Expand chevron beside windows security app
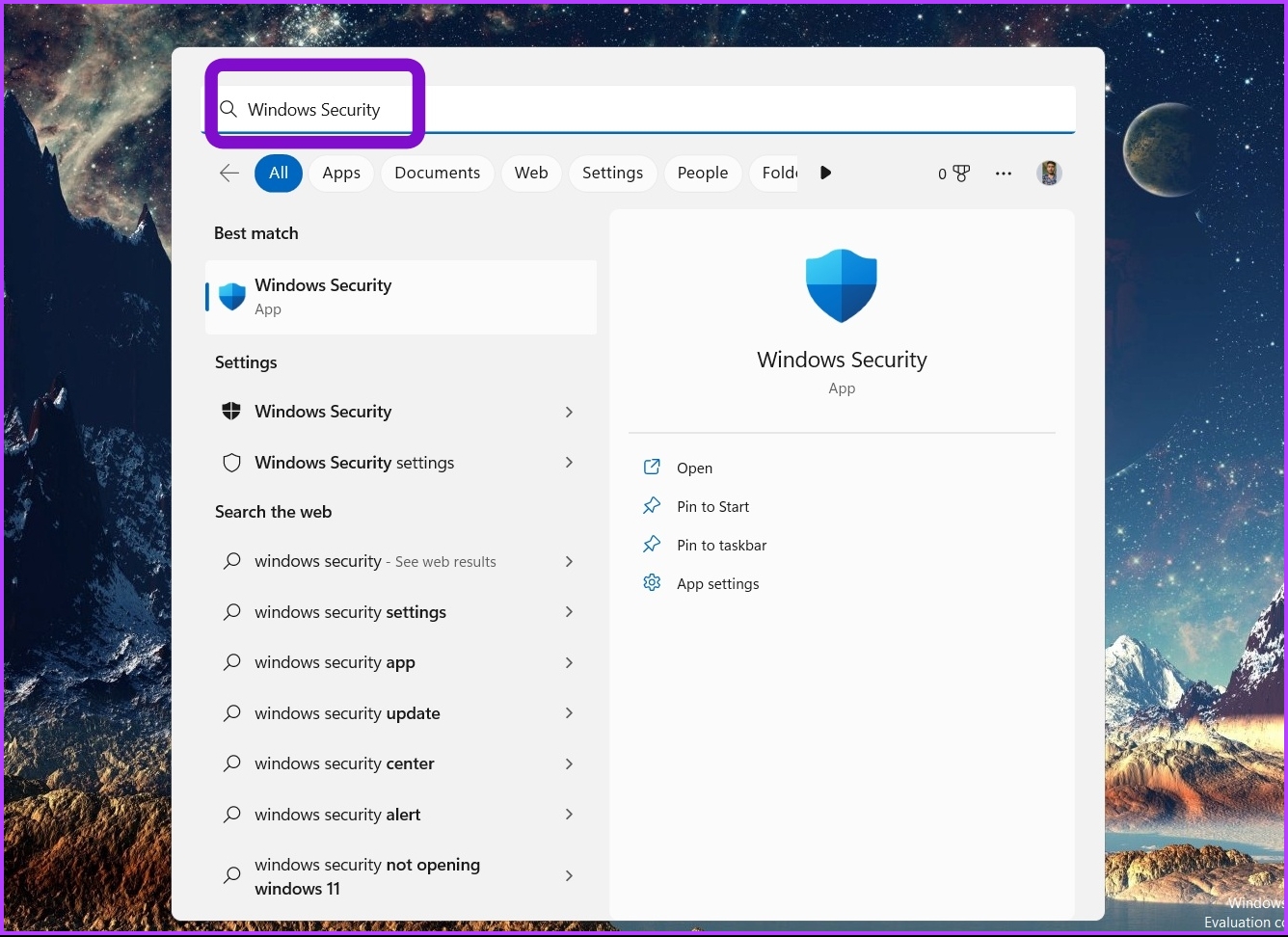The height and width of the screenshot is (937, 1288). pyautogui.click(x=569, y=662)
